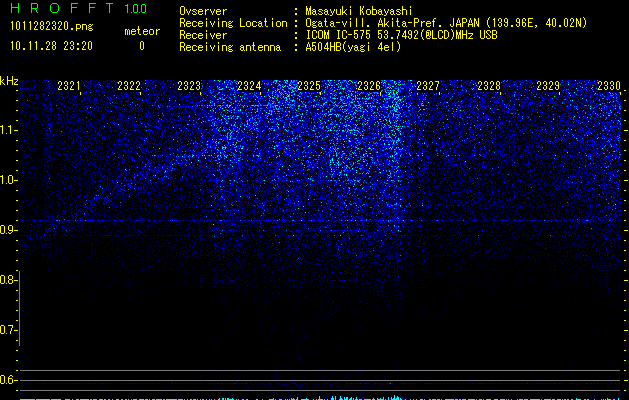Click the 0.6 kHz frequency tick label

[7, 380]
